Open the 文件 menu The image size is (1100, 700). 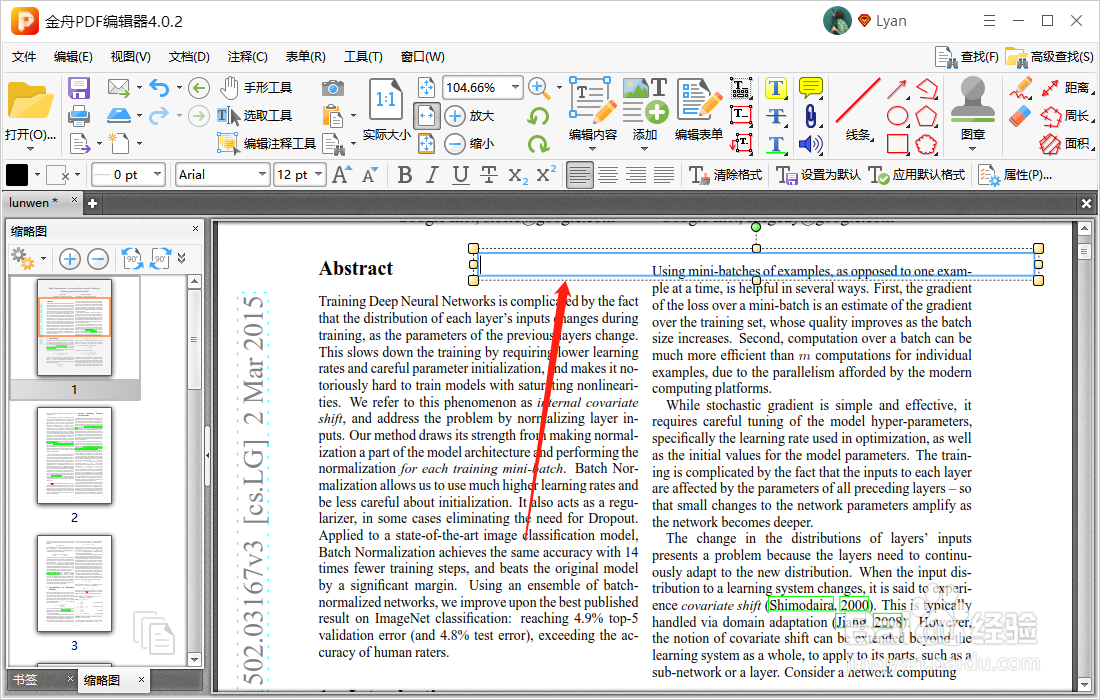24,57
